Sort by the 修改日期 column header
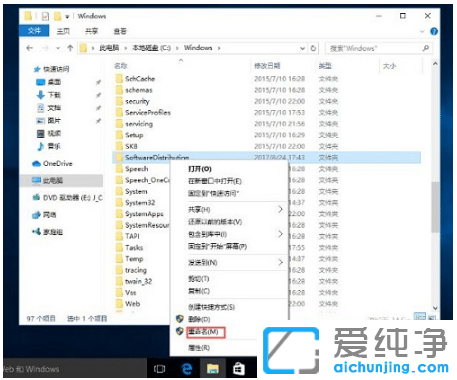 pyautogui.click(x=267, y=66)
